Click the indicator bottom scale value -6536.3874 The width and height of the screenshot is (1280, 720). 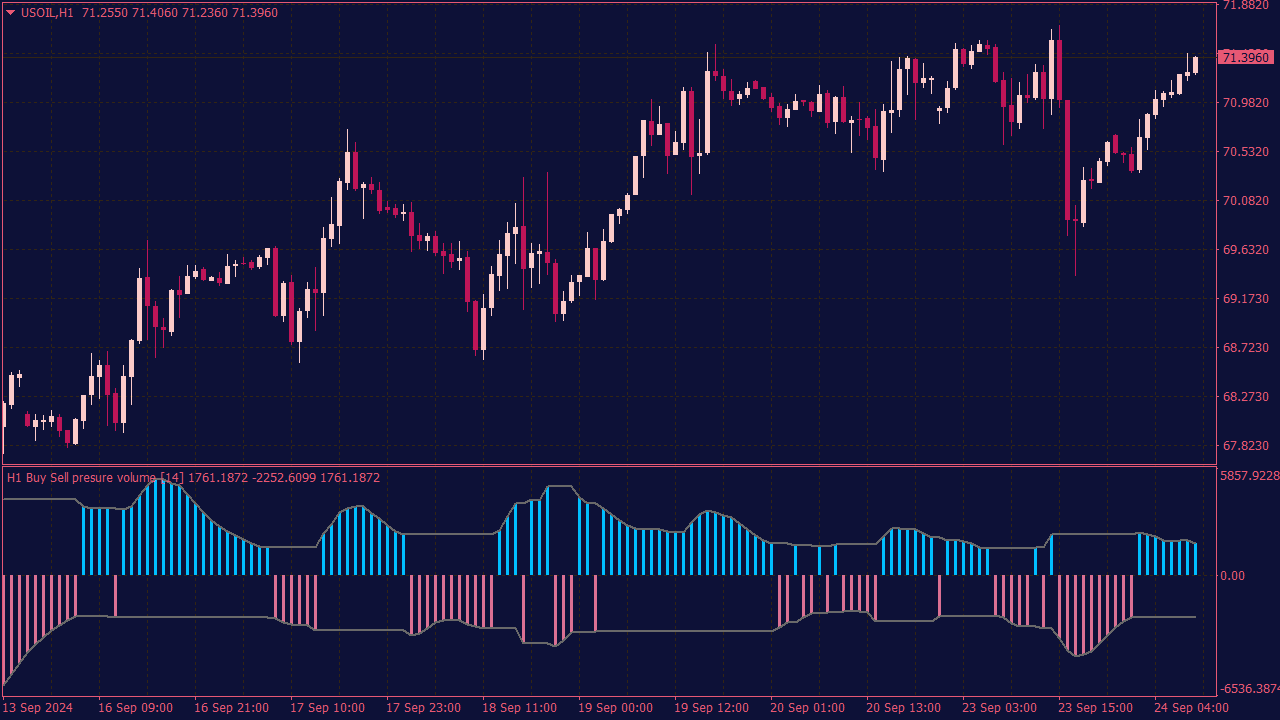click(1250, 689)
